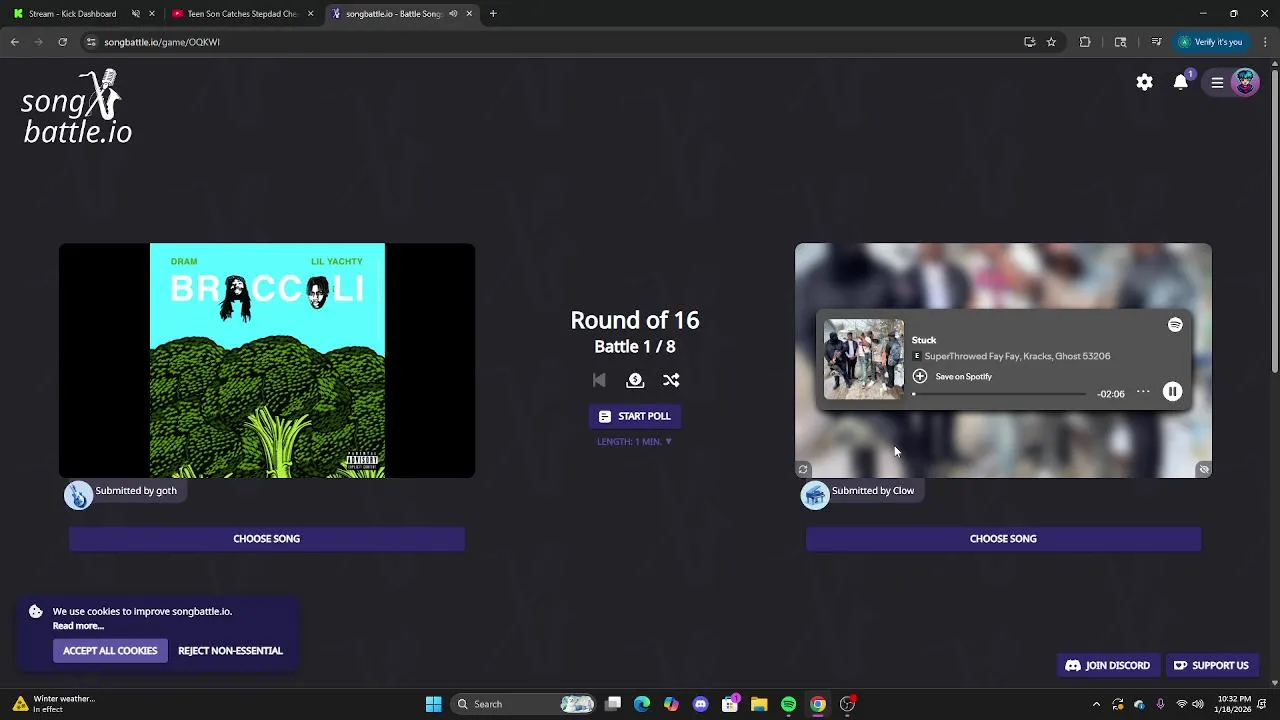Open the clock showing 10:32 PM

pos(1234,704)
